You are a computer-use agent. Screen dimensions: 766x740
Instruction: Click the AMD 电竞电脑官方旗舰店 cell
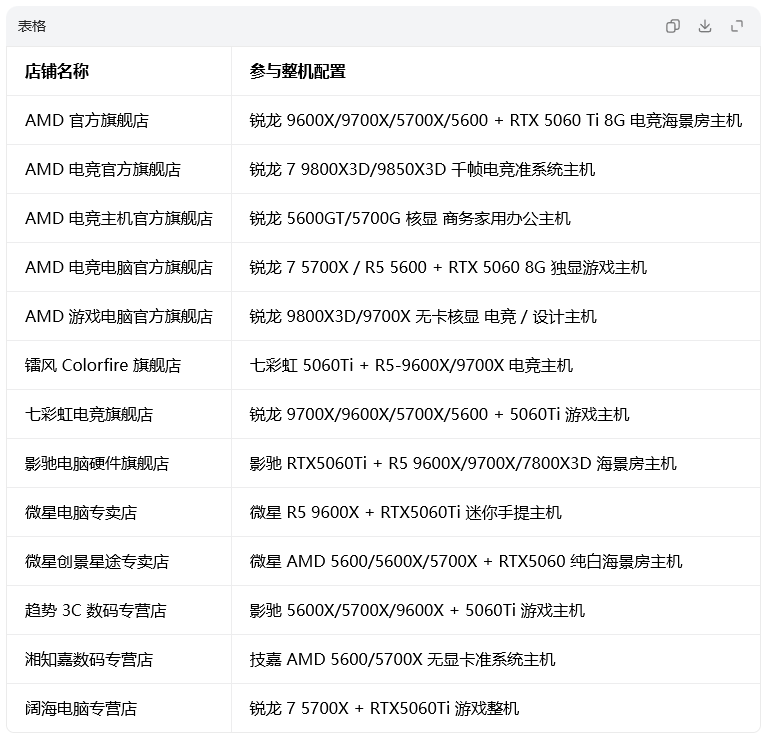(119, 268)
